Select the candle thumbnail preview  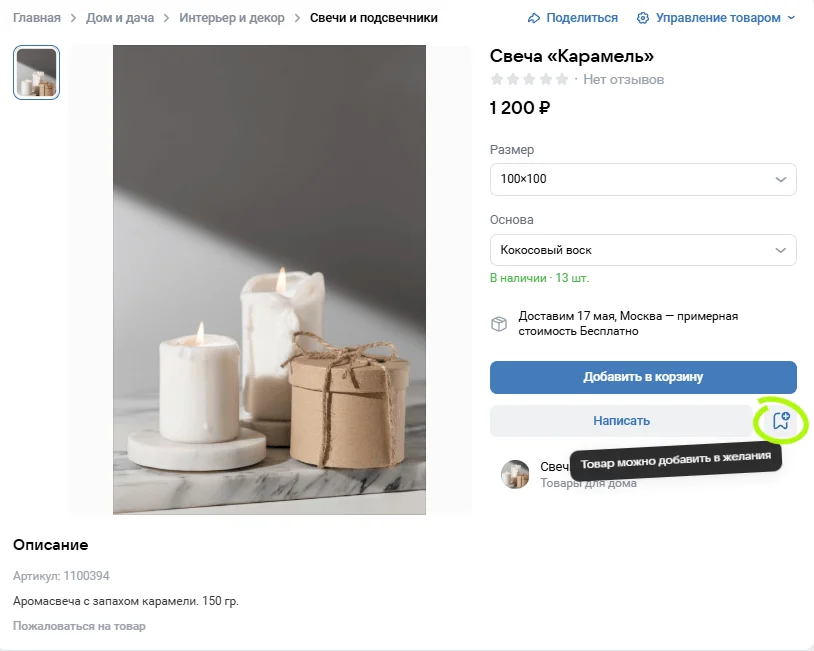36,73
